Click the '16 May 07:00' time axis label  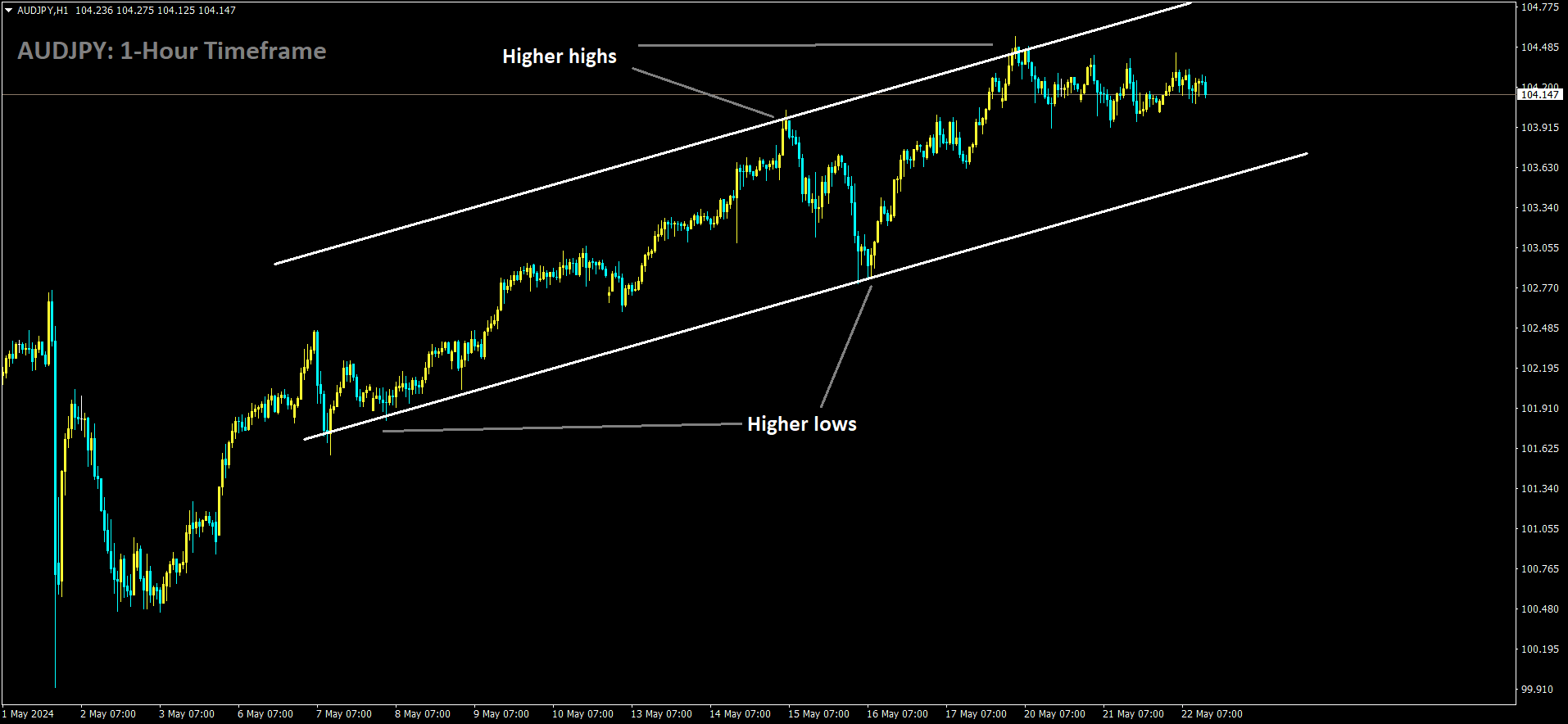click(897, 714)
